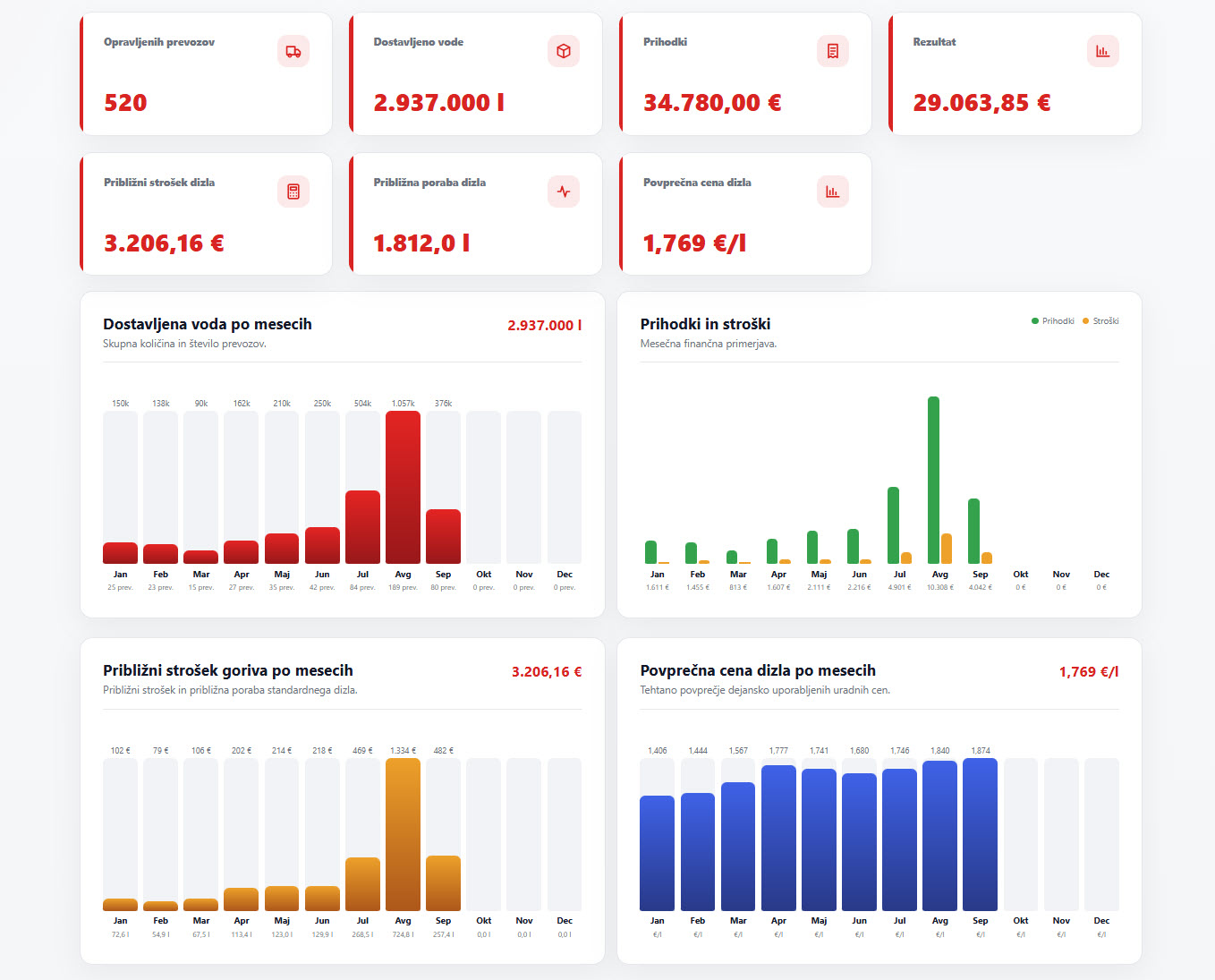Click the pulse icon on Približna poraba dizla card
This screenshot has width=1215, height=980.
[x=564, y=192]
